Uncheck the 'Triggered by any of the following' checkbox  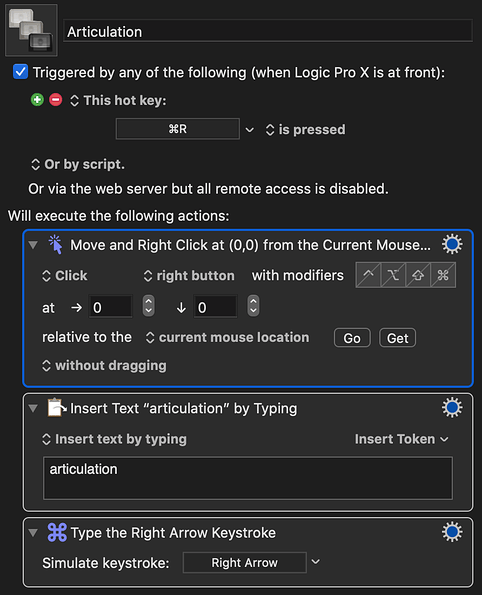coord(20,72)
